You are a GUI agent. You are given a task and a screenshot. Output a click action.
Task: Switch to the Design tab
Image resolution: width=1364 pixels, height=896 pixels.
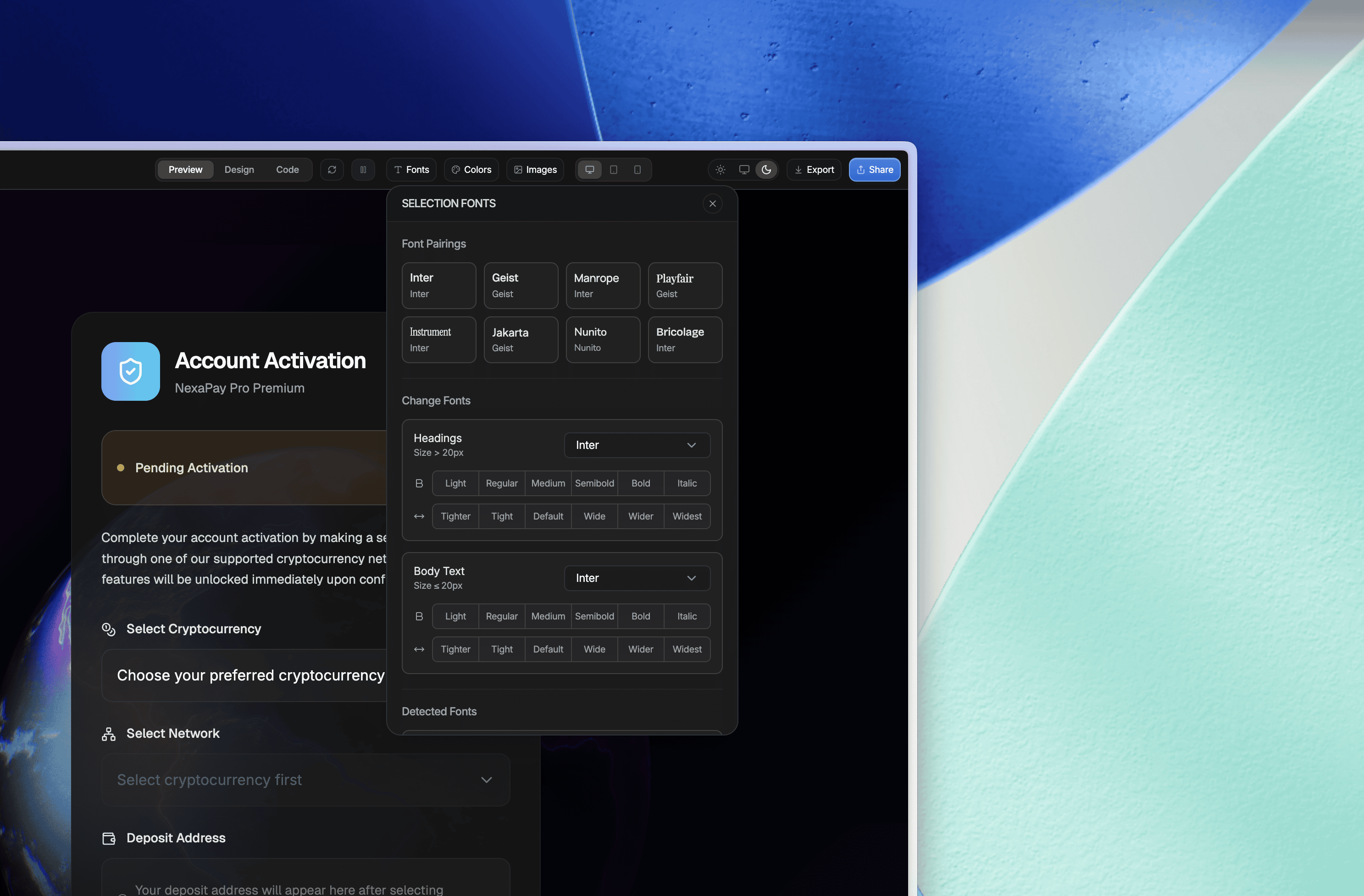pos(239,170)
